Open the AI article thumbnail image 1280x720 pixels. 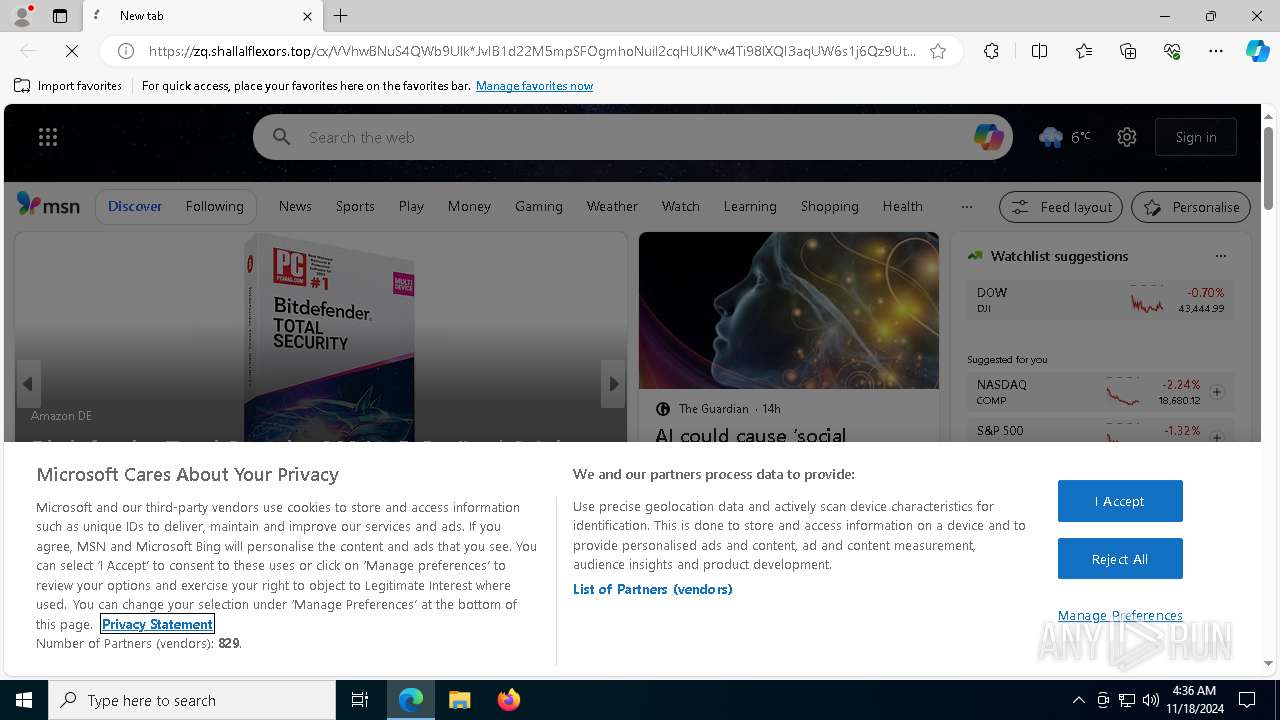click(789, 310)
